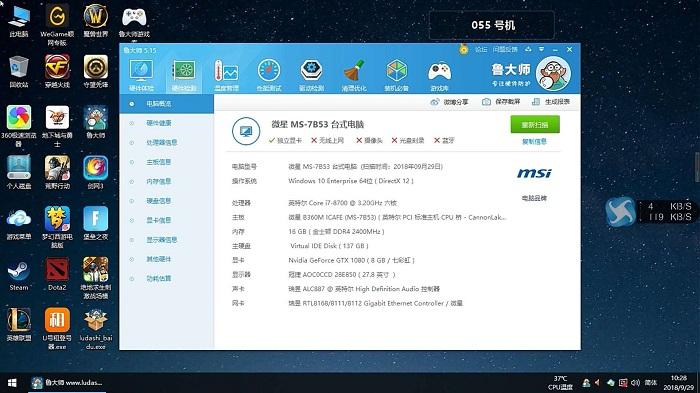
Task: Open 魔兽世界 World of Warcraft desktop icon
Action: 96,21
